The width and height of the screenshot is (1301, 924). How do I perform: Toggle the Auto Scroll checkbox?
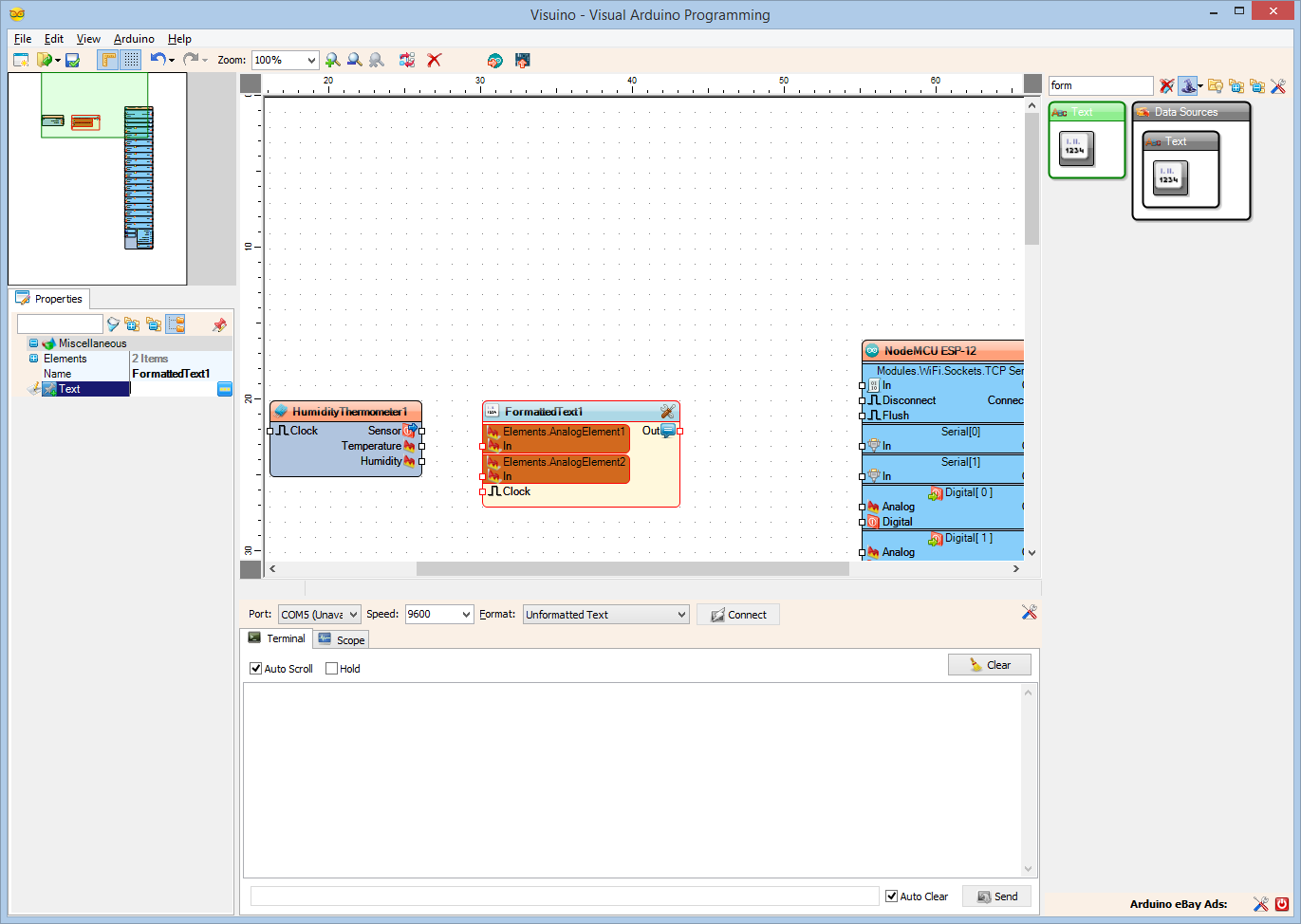tap(255, 668)
